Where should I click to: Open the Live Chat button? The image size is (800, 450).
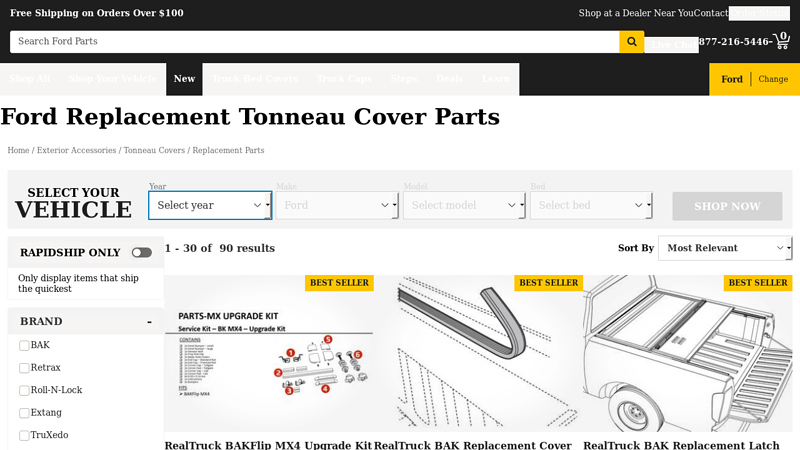[671, 45]
